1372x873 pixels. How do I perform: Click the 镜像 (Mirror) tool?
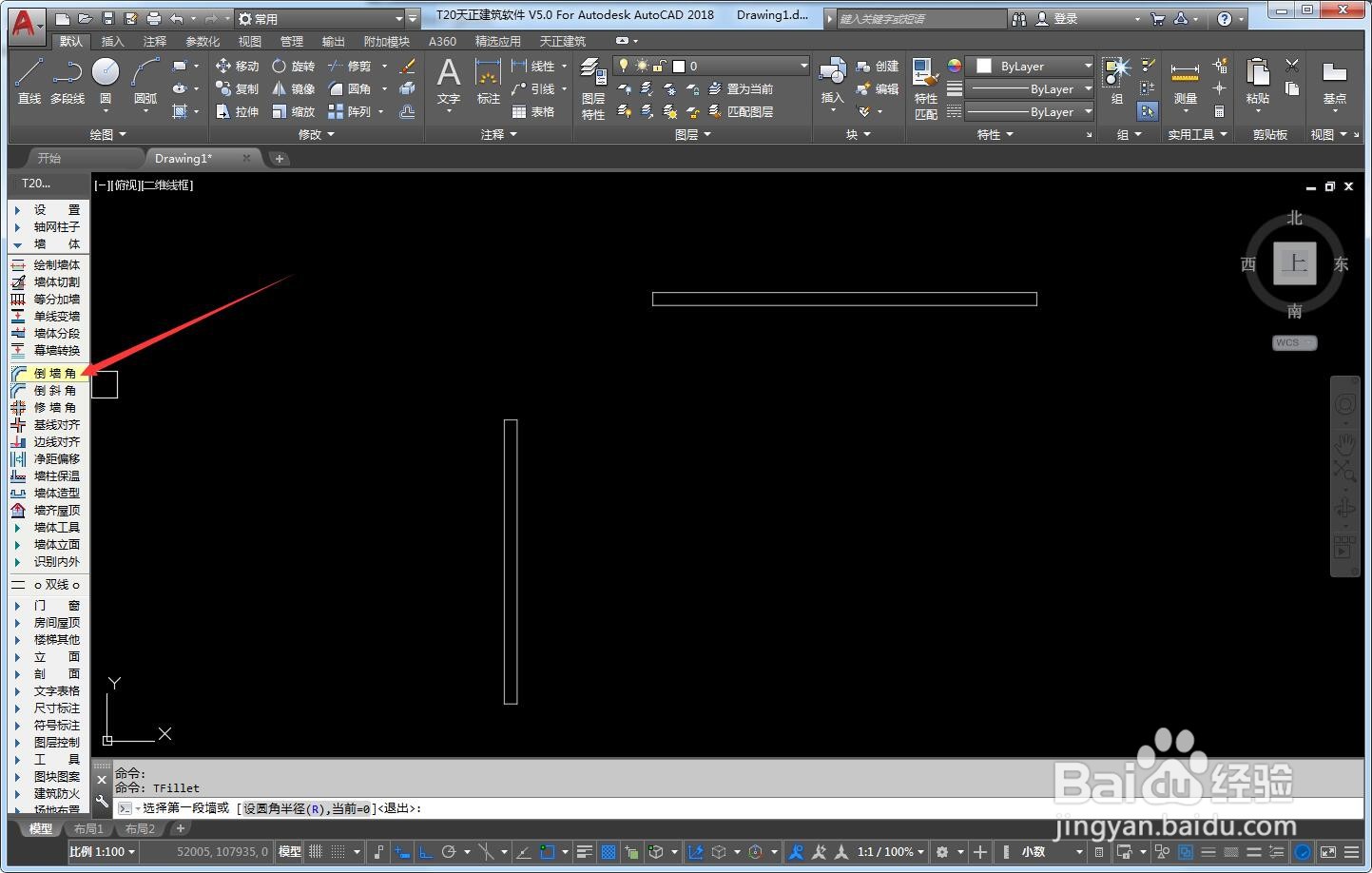[x=293, y=88]
